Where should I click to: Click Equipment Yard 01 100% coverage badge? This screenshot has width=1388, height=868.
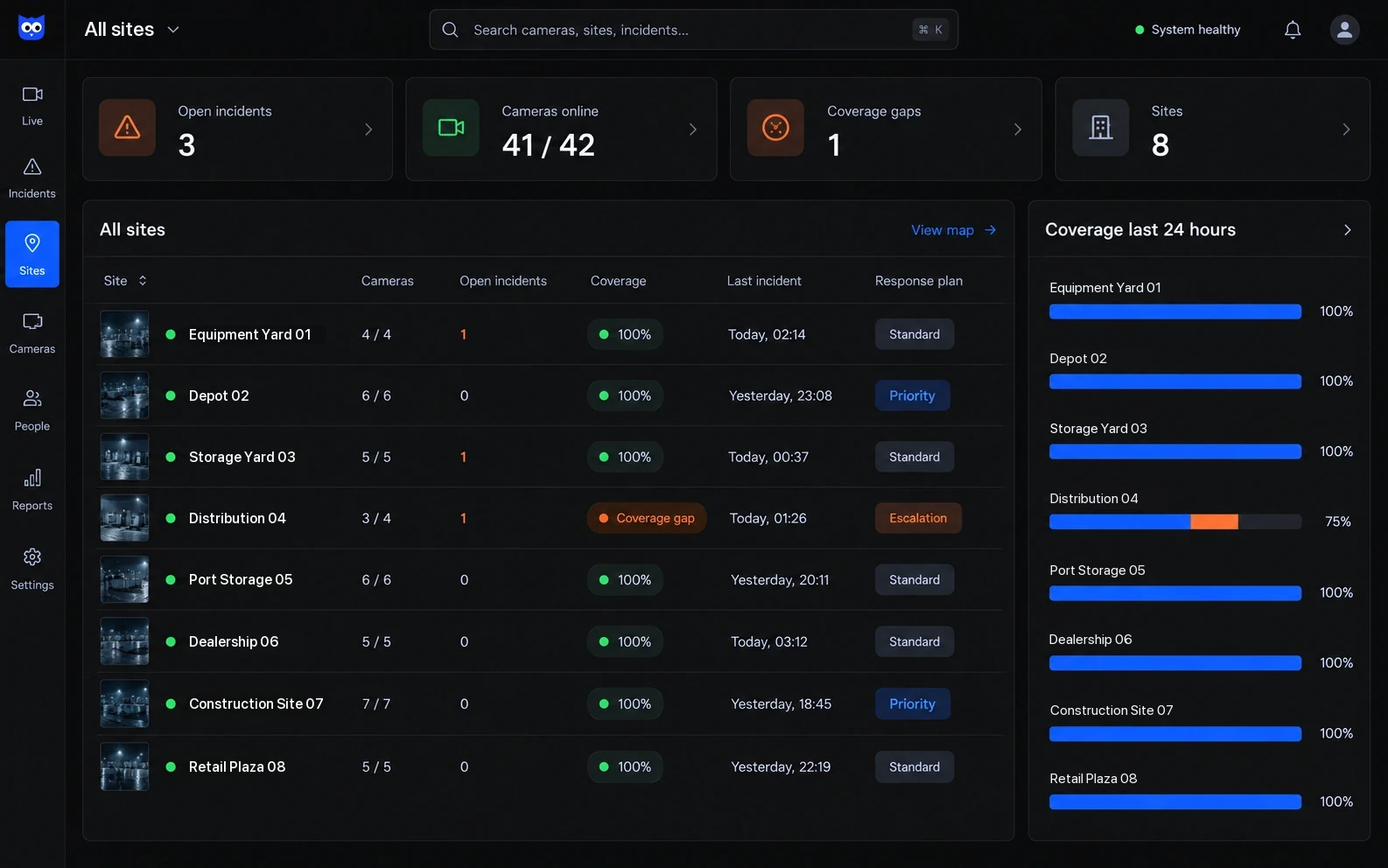[625, 334]
